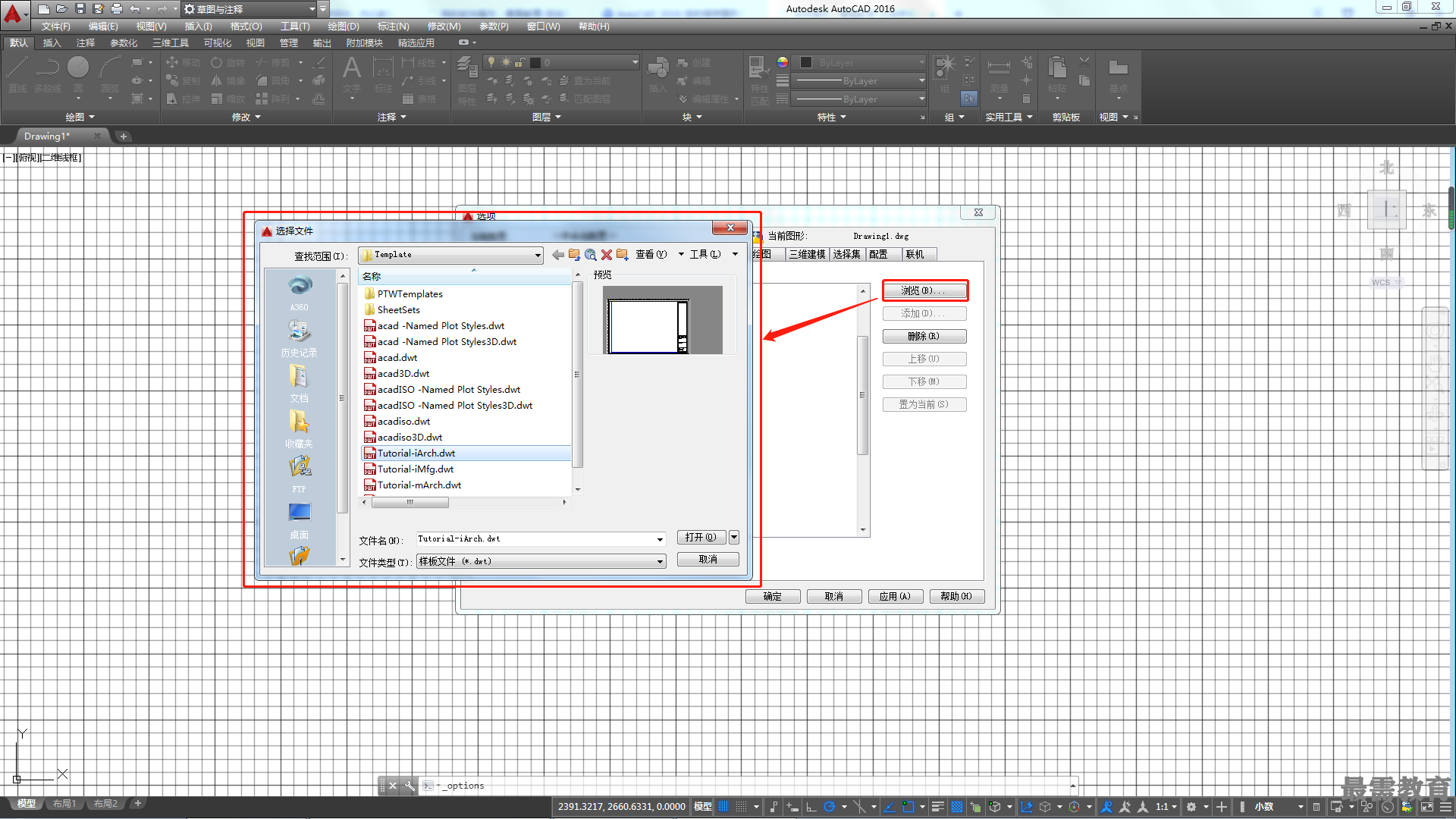Open the 查看 view menu in file dialog

(x=651, y=255)
